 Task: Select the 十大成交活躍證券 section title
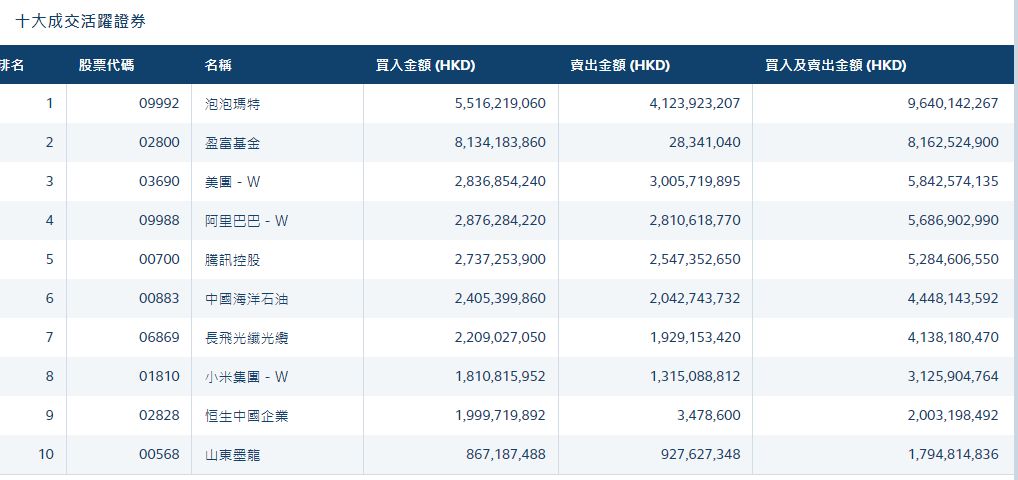point(80,21)
